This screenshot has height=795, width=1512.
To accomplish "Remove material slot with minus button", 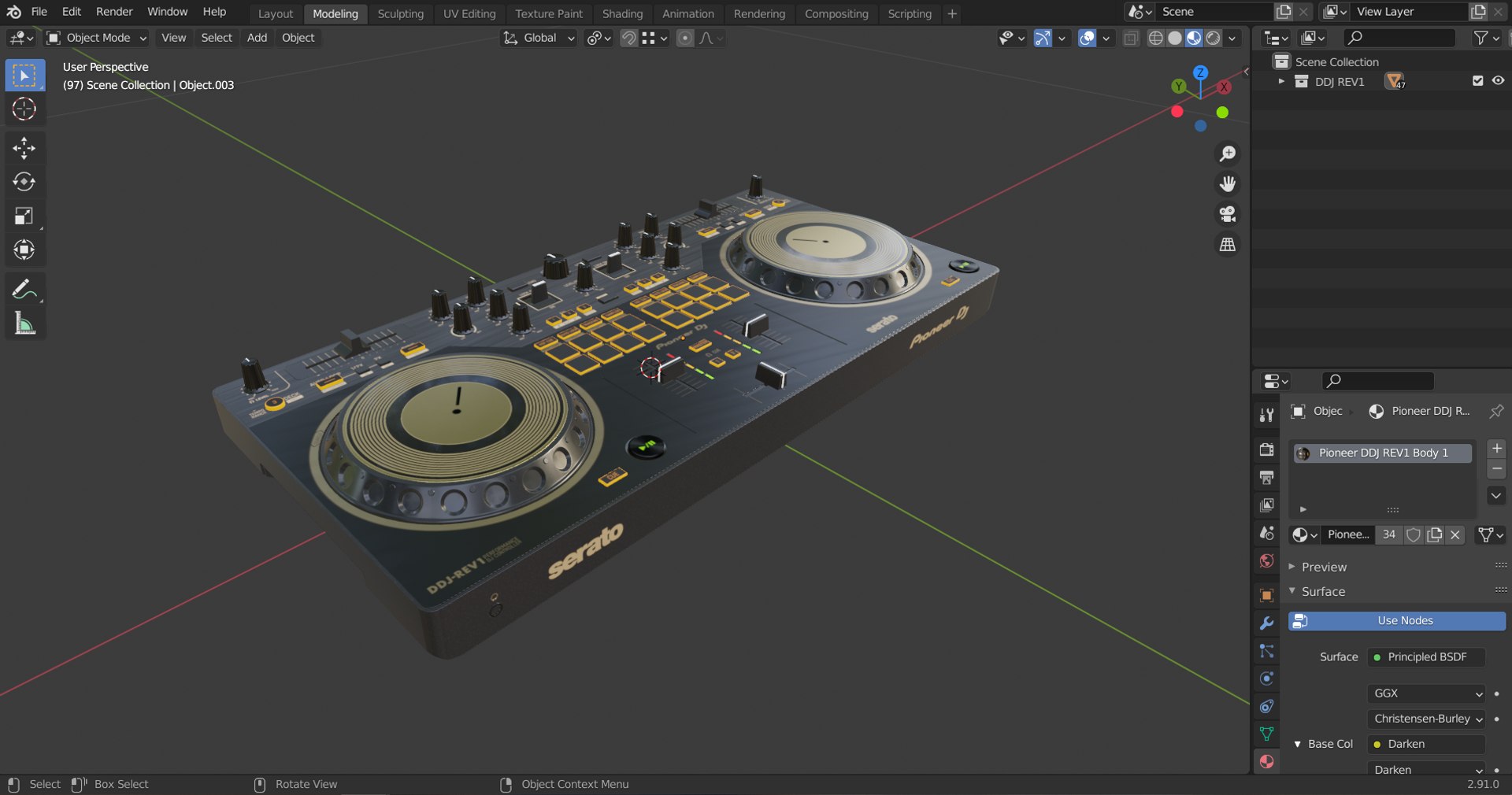I will (x=1496, y=469).
